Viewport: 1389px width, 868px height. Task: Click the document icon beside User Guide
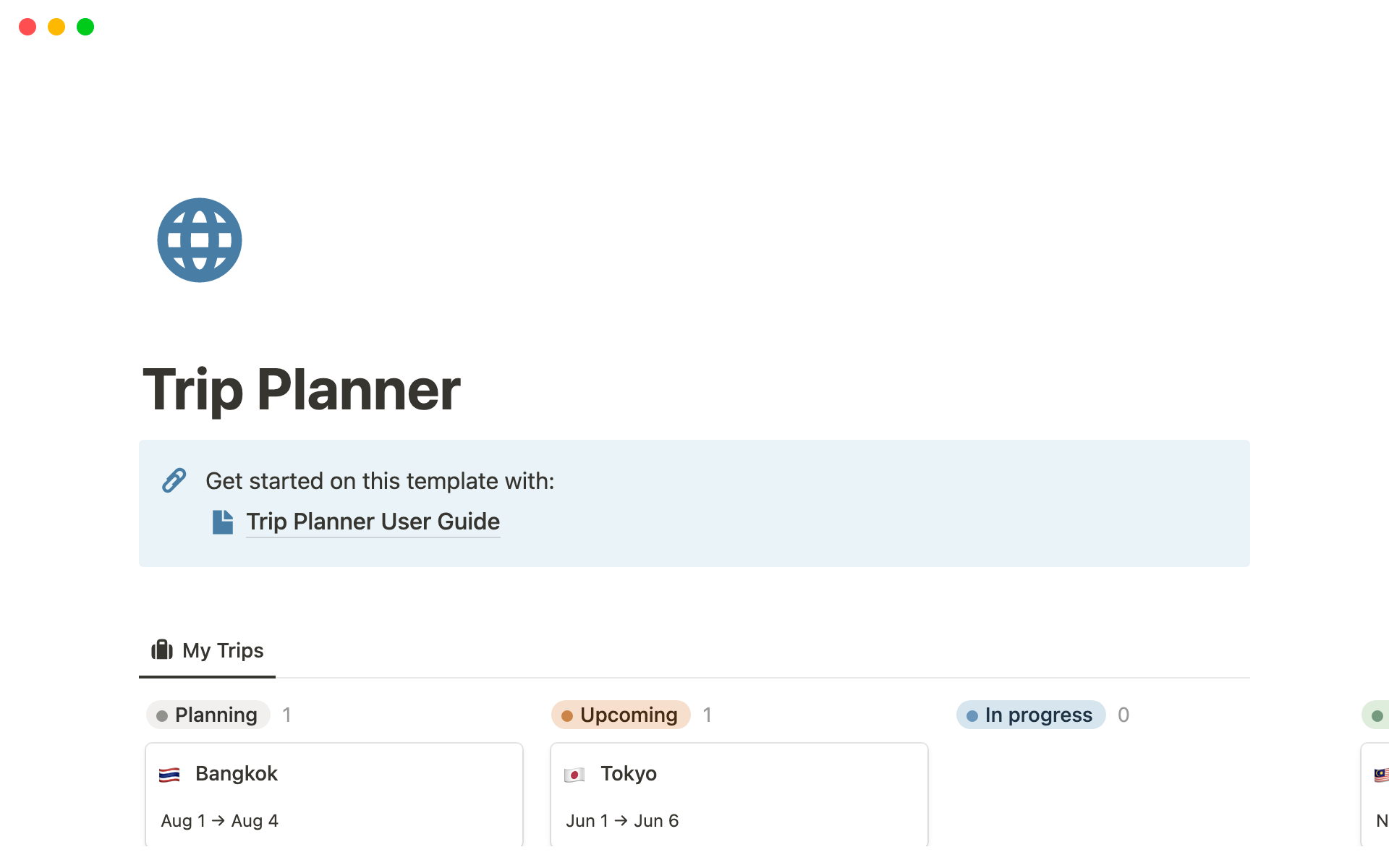pyautogui.click(x=223, y=522)
